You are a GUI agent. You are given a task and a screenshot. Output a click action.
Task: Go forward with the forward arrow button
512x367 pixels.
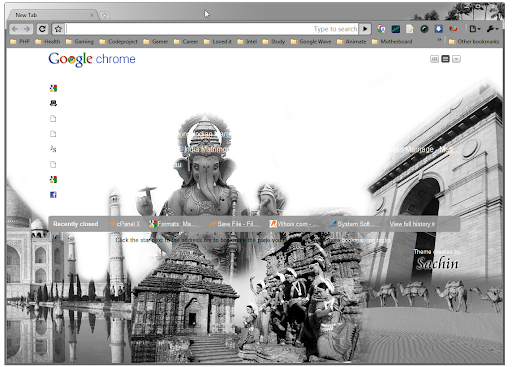[27, 29]
